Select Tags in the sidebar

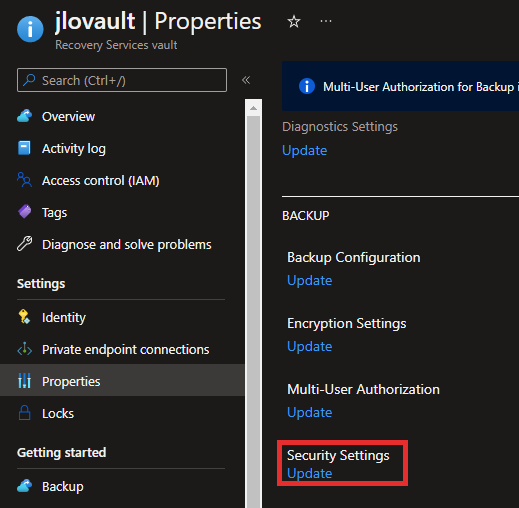(122, 213)
